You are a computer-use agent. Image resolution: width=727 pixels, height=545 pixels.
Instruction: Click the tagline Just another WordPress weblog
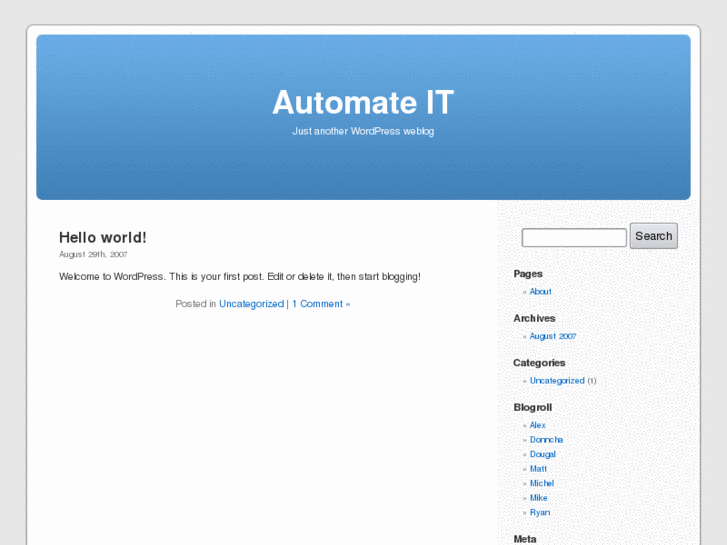(x=363, y=131)
